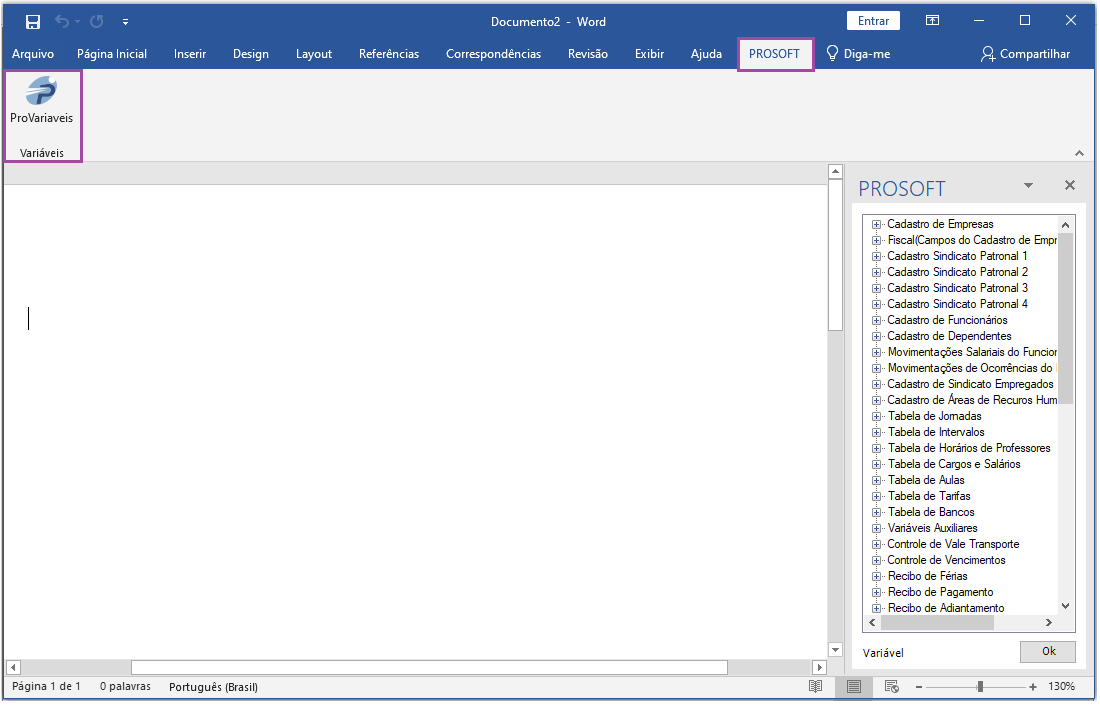Image resolution: width=1100 pixels, height=706 pixels.
Task: Select Controle de Vencimentos item
Action: coord(946,561)
